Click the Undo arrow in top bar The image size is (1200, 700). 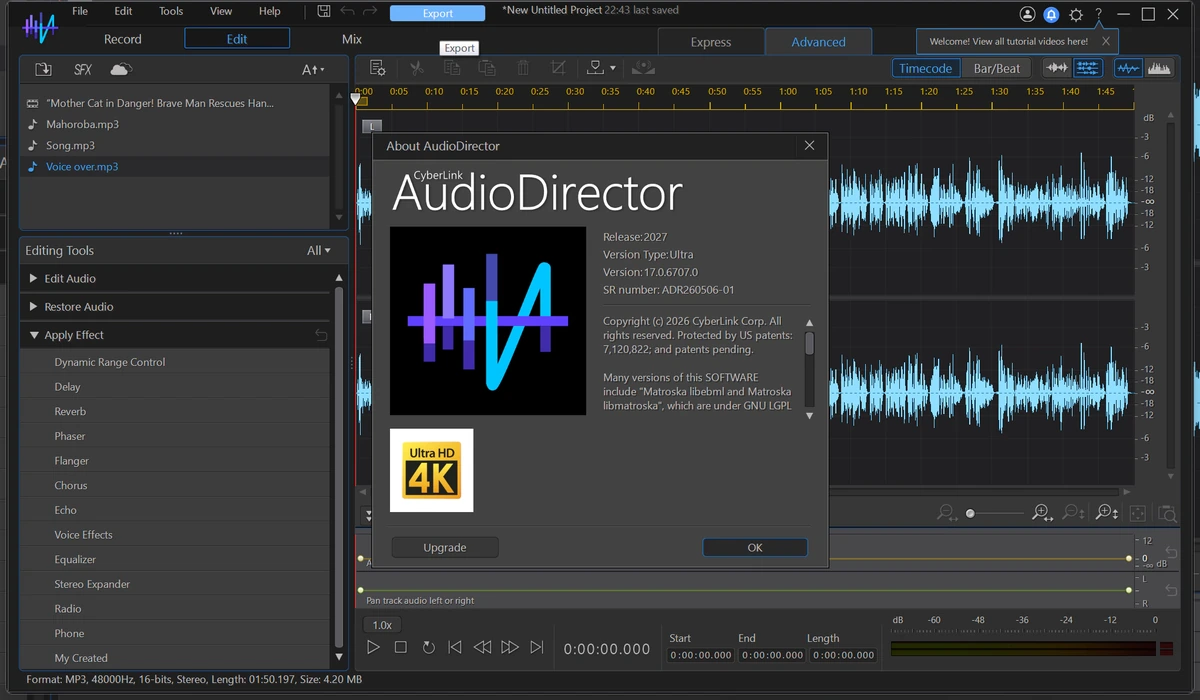[347, 11]
